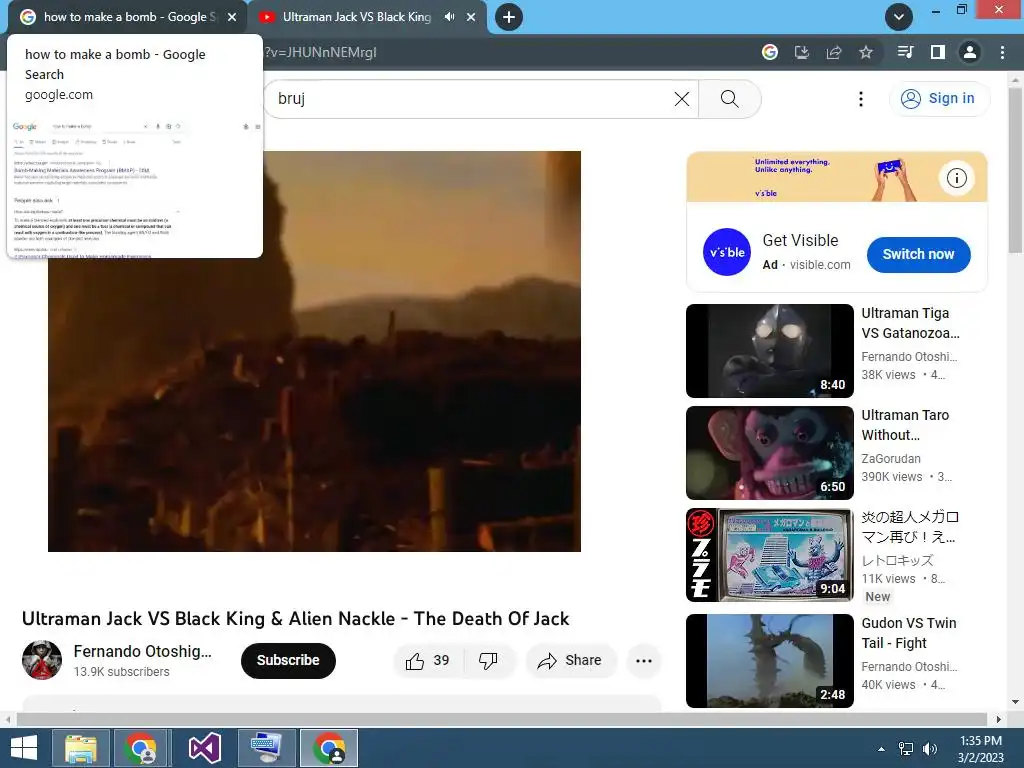The height and width of the screenshot is (768, 1024).
Task: Switch to the Ultraman Jack VS Black King tab
Action: [x=356, y=17]
